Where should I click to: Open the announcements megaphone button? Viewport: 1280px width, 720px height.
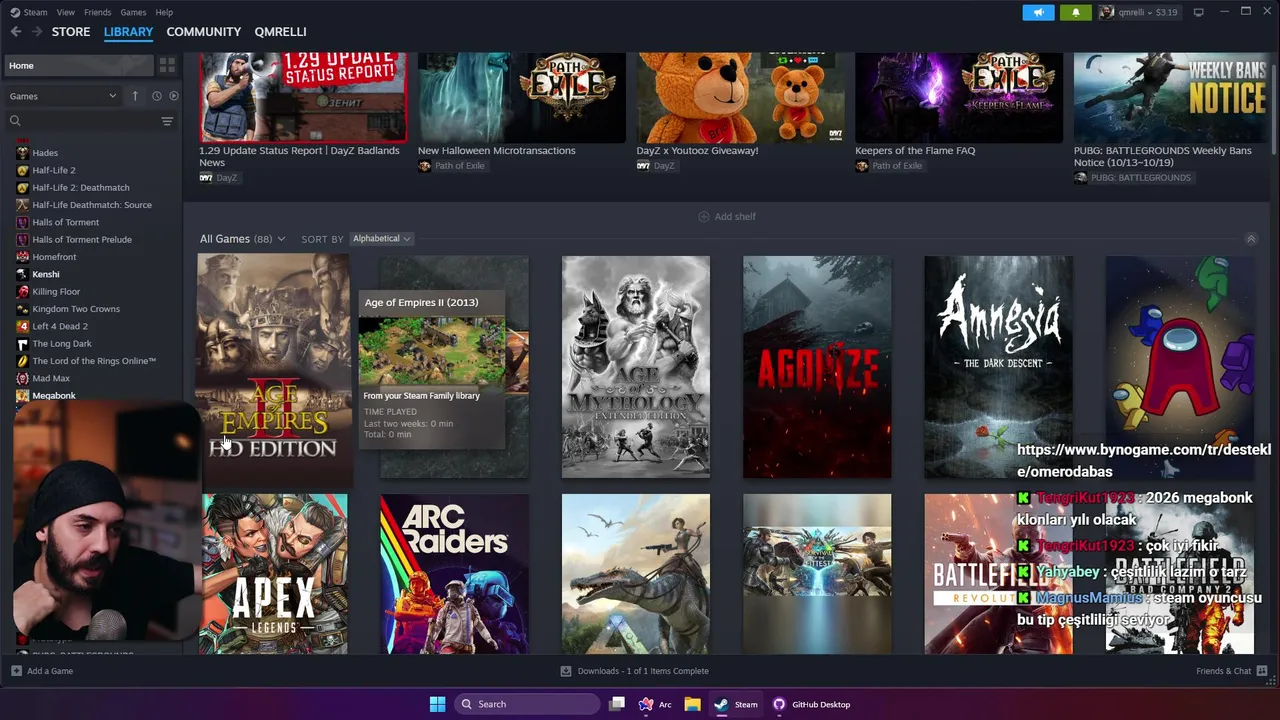coord(1038,12)
